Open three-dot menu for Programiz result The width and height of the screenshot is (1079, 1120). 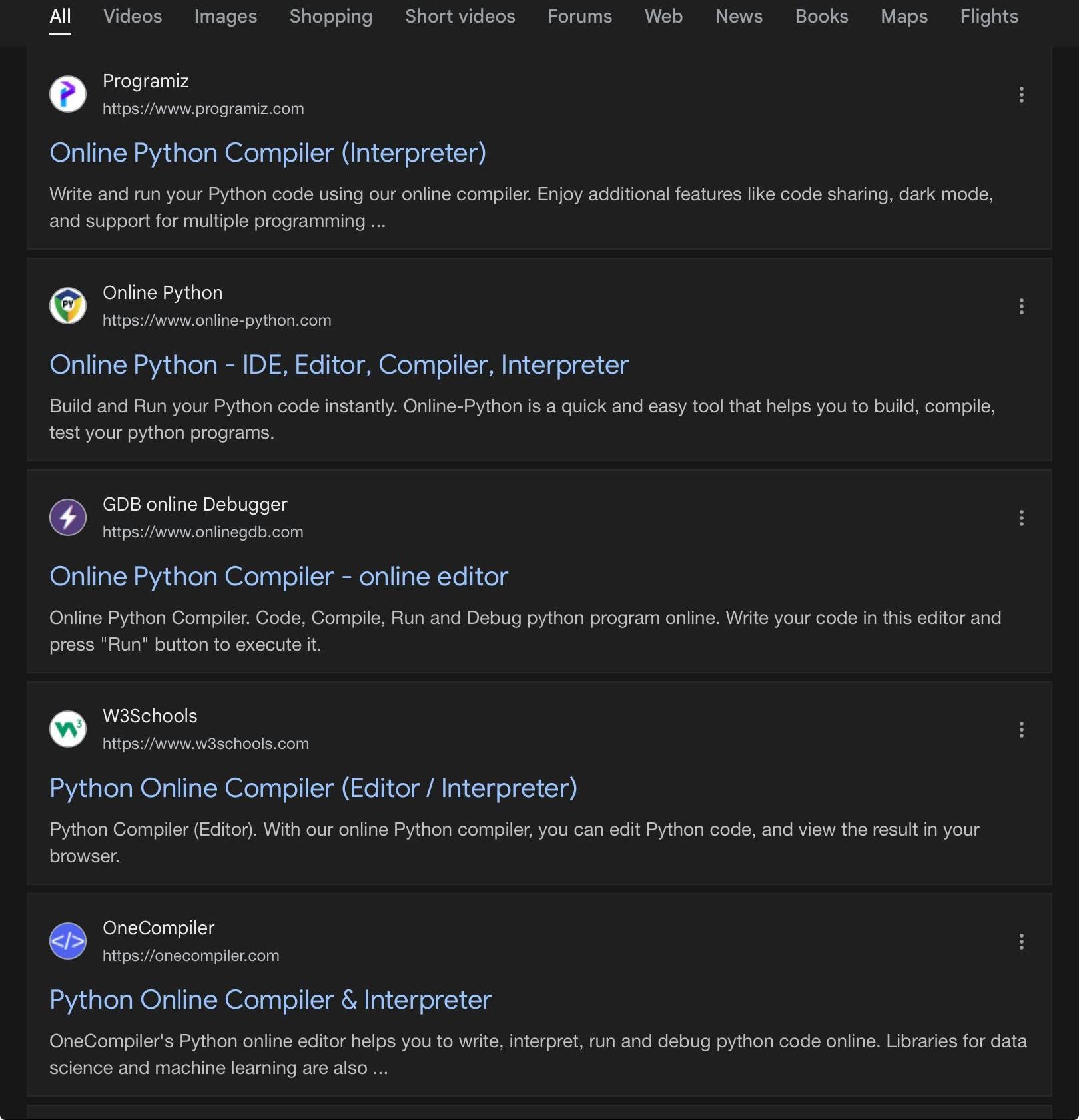point(1021,95)
